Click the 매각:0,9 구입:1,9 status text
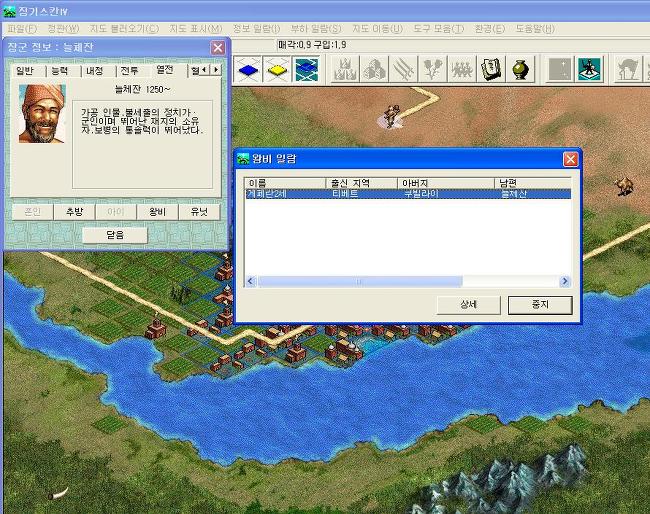Screen dimensions: 650x514 [x=312, y=45]
